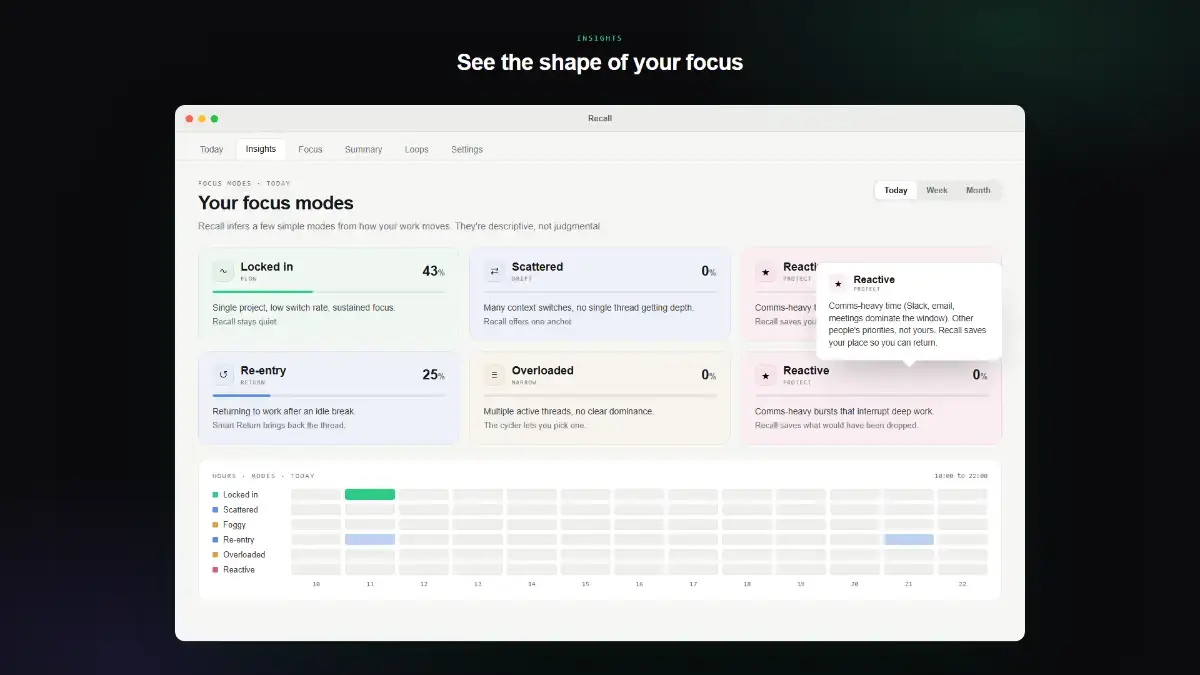Image resolution: width=1200 pixels, height=675 pixels.
Task: Open the Locked in card title
Action: pos(267,267)
